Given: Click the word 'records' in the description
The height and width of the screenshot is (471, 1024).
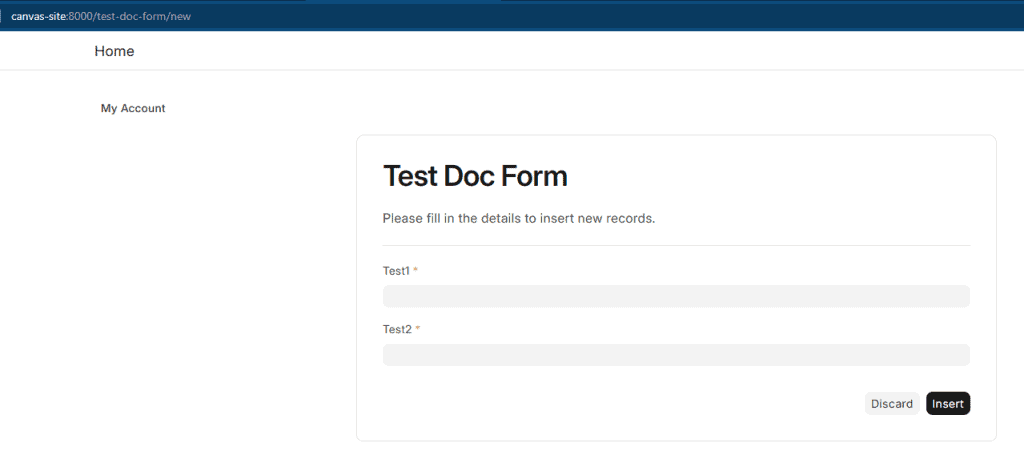Looking at the screenshot, I should [x=630, y=218].
